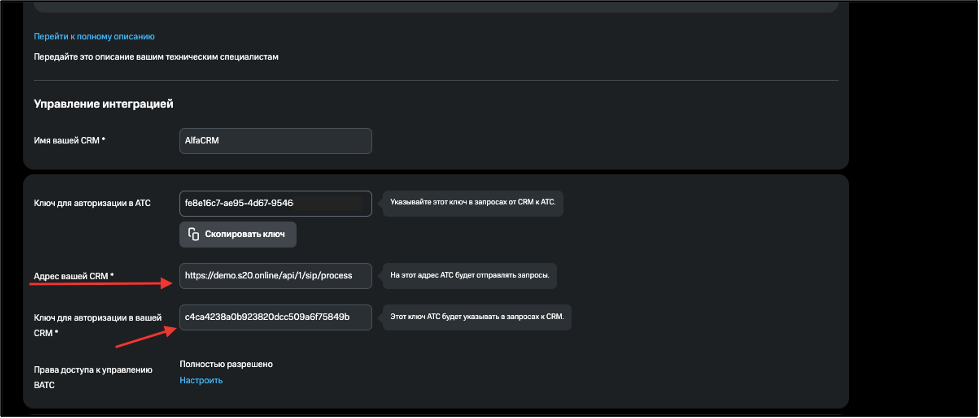This screenshot has height=418, width=979.
Task: Click the Адрес вашей CRM label
Action: click(74, 276)
